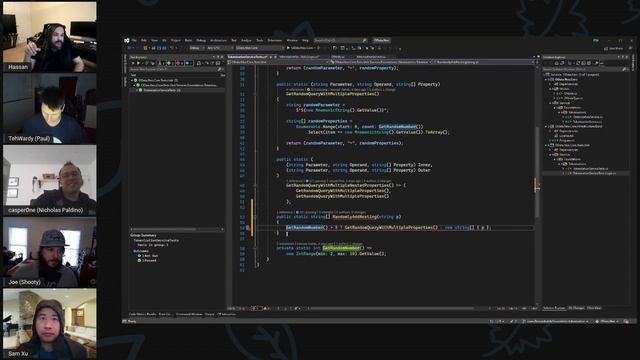The height and width of the screenshot is (360, 640).
Task: Collapse the Models folder
Action: 550,89
